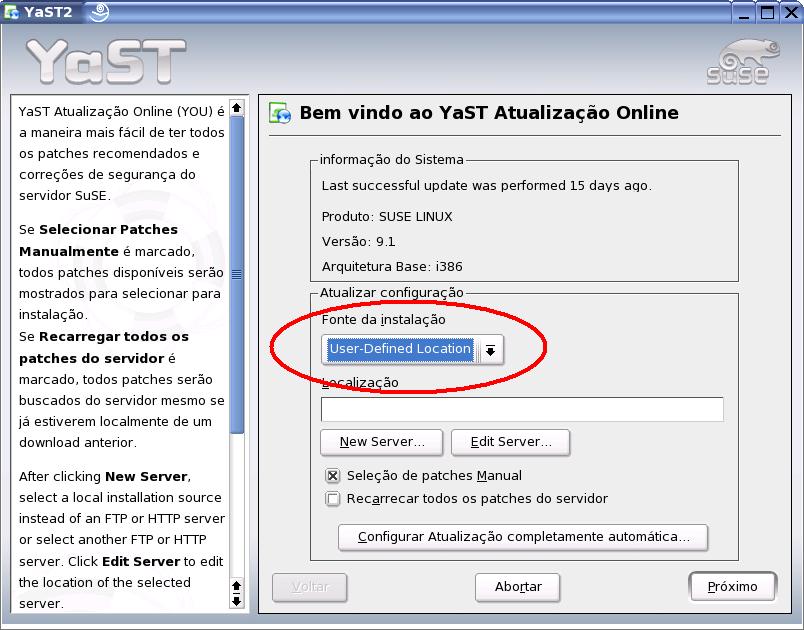The width and height of the screenshot is (804, 630).
Task: Maximize the YaST2 window
Action: [768, 12]
